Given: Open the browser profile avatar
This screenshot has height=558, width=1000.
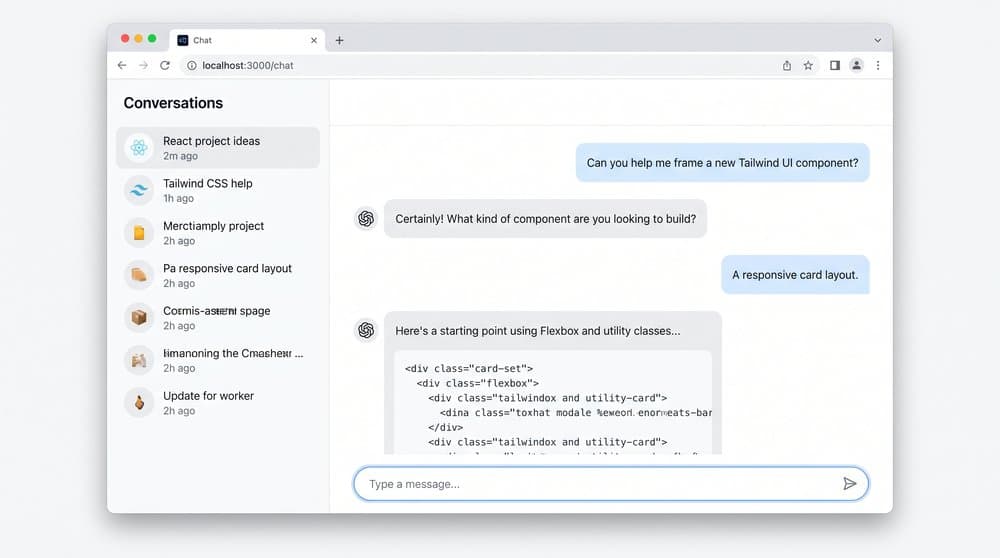Looking at the screenshot, I should tap(857, 65).
